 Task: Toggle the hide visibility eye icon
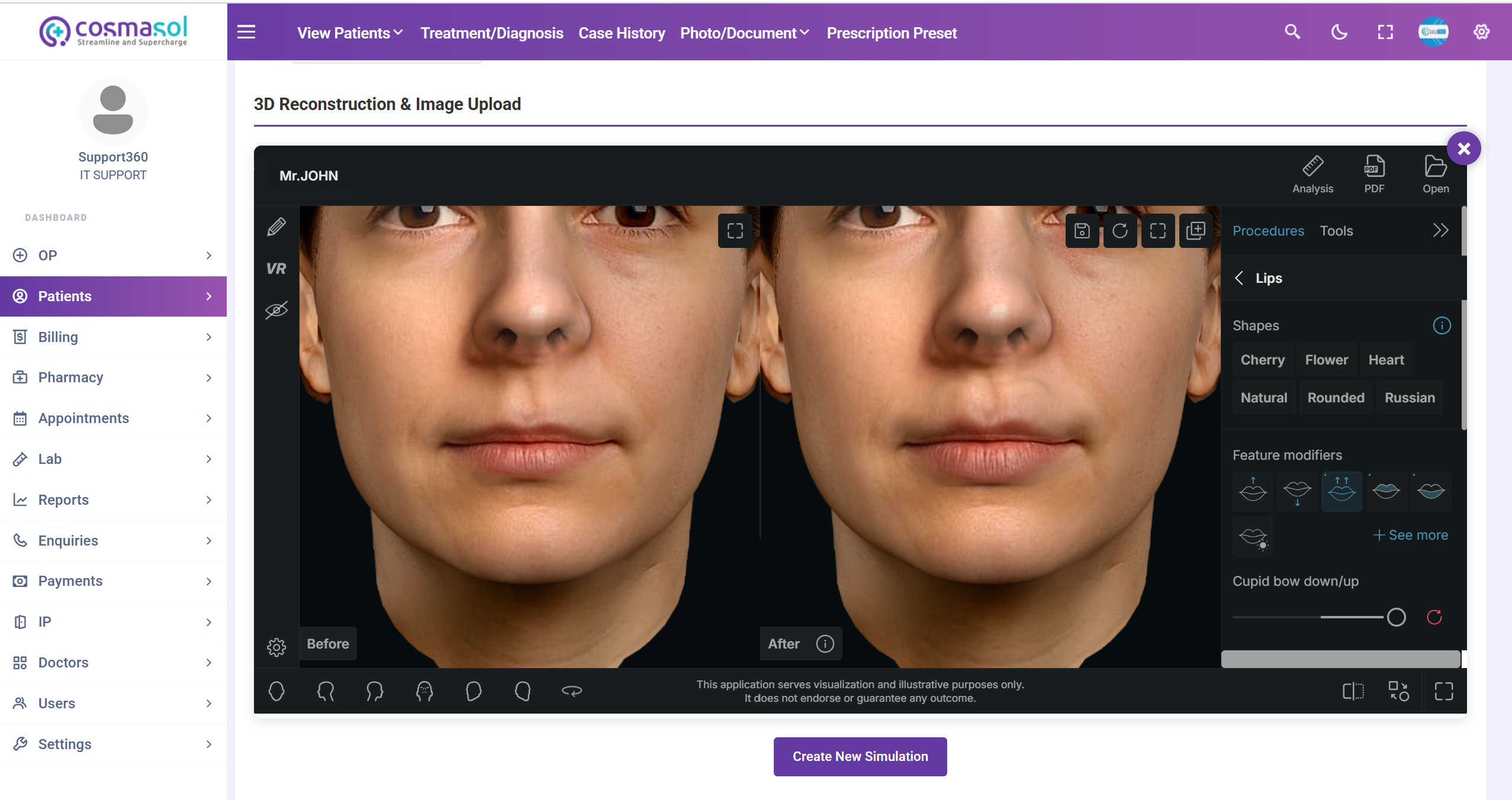click(276, 309)
